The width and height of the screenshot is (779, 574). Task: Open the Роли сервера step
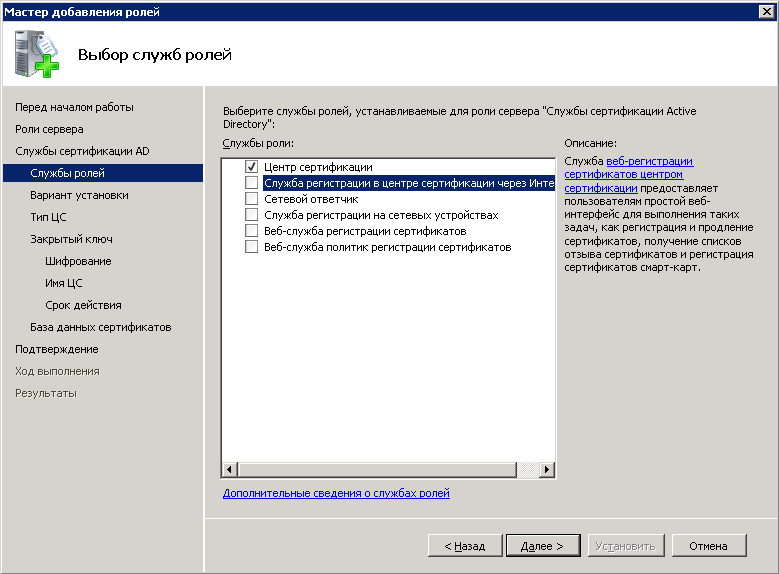coord(49,129)
